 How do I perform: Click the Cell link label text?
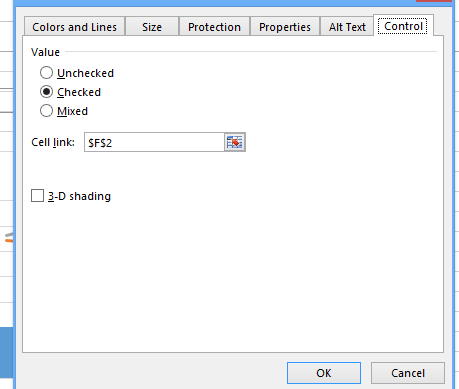[x=53, y=142]
